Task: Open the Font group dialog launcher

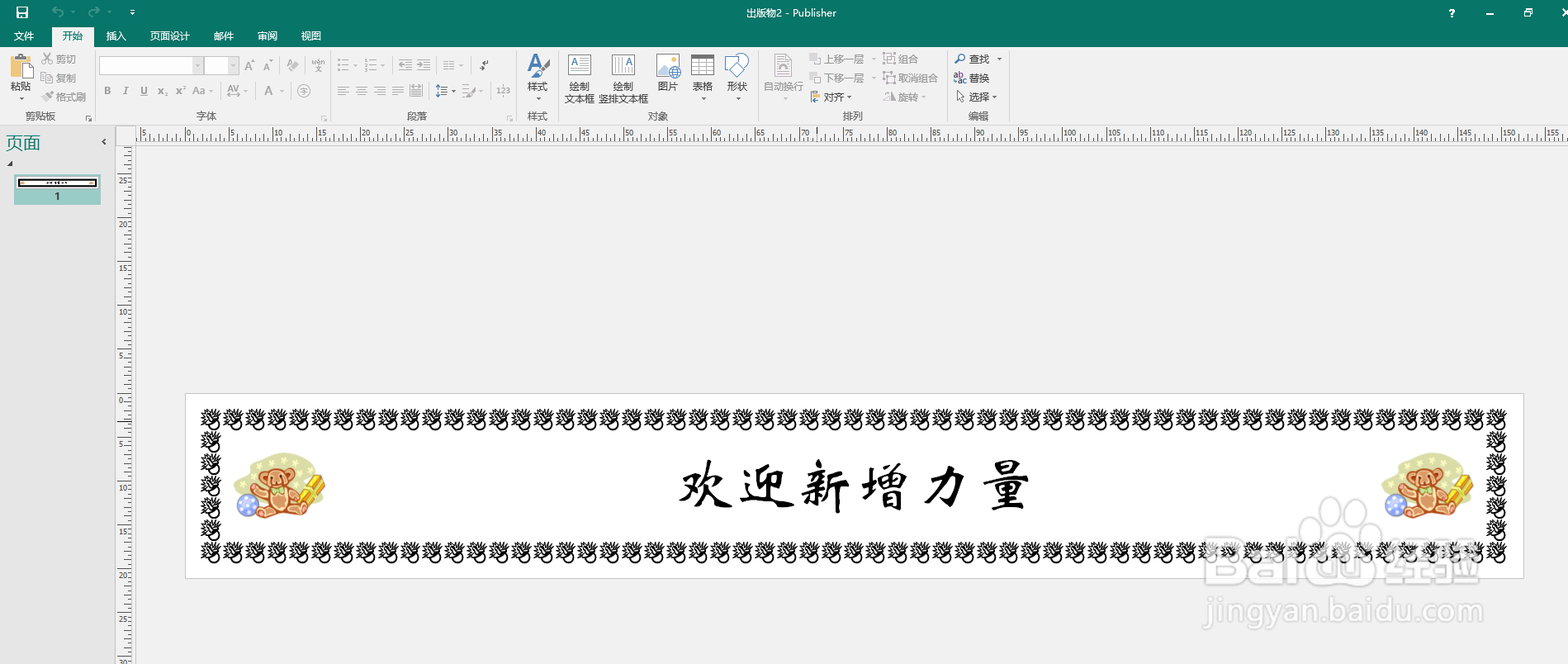Action: 324,118
